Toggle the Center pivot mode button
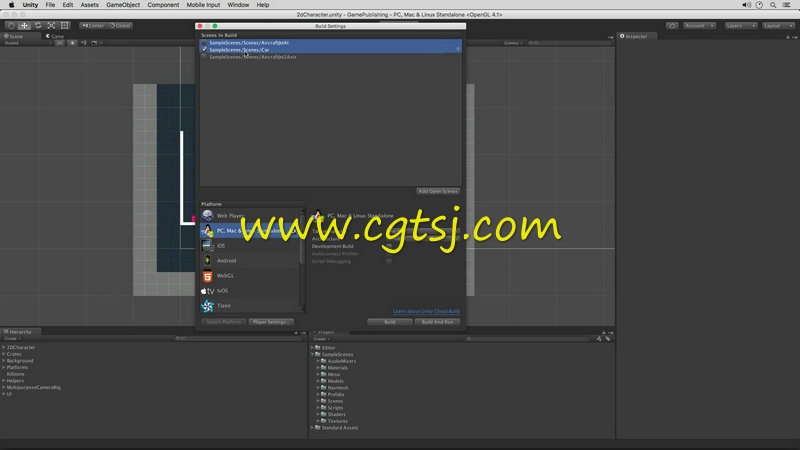800x450 pixels. click(93, 26)
